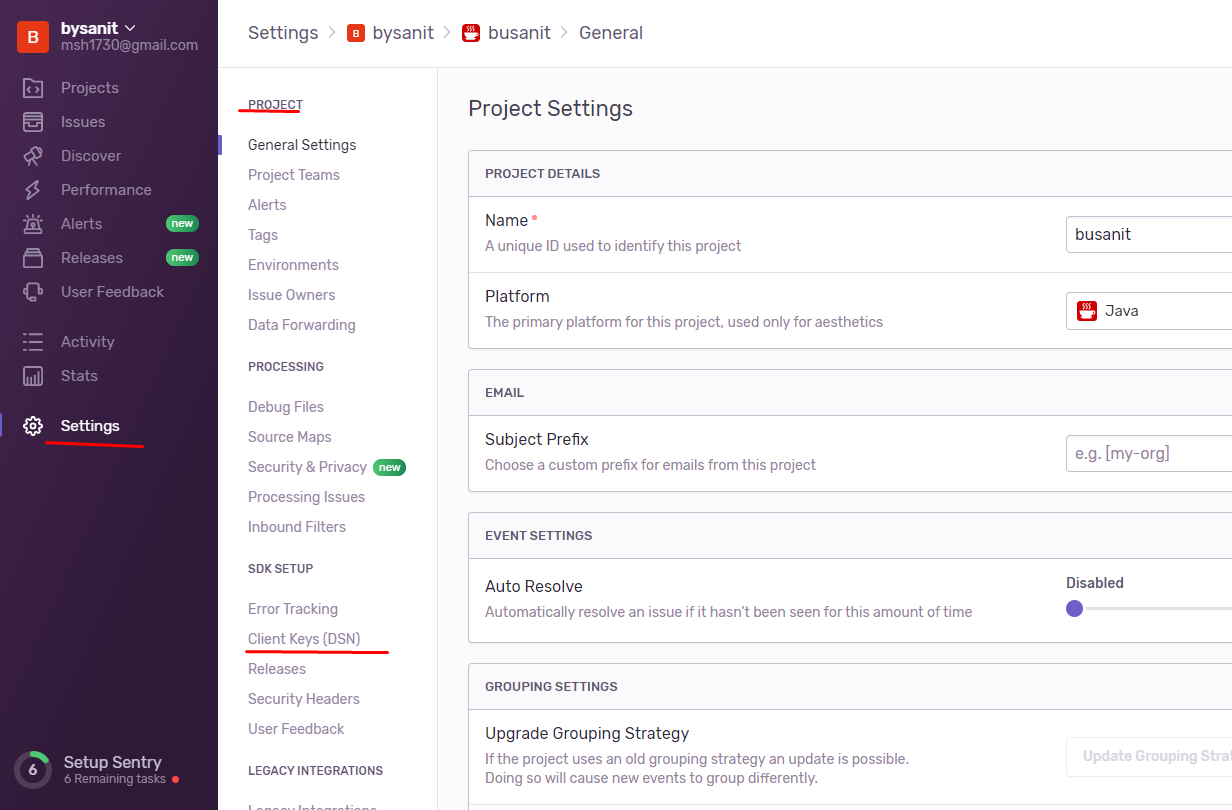This screenshot has height=810, width=1232.
Task: Open Project Teams settings
Action: tap(294, 175)
